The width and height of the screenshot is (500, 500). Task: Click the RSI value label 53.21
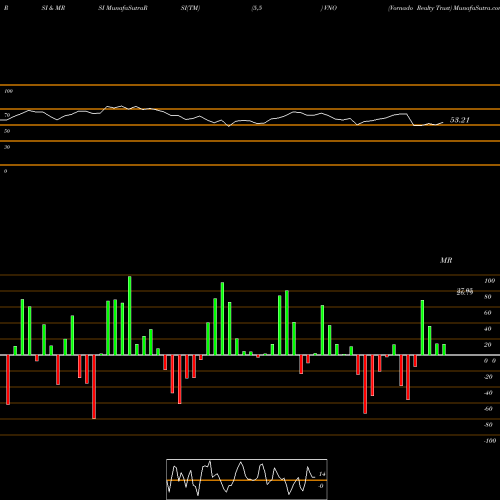coord(460,120)
